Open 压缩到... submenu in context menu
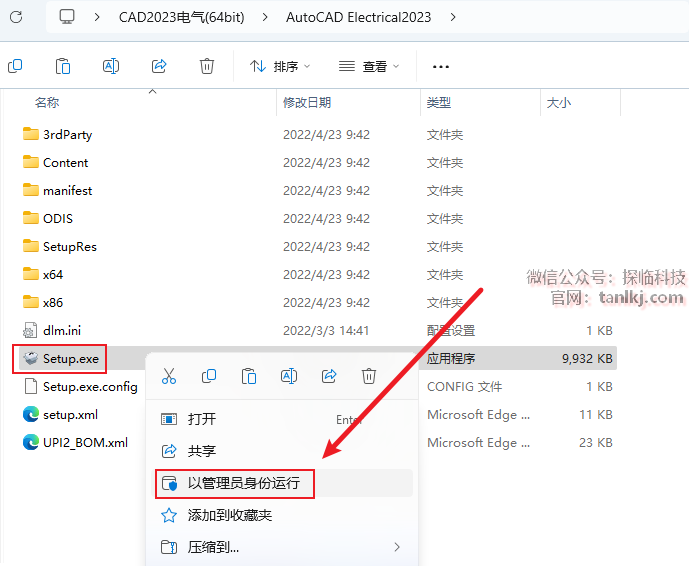This screenshot has height=566, width=689. (x=282, y=547)
